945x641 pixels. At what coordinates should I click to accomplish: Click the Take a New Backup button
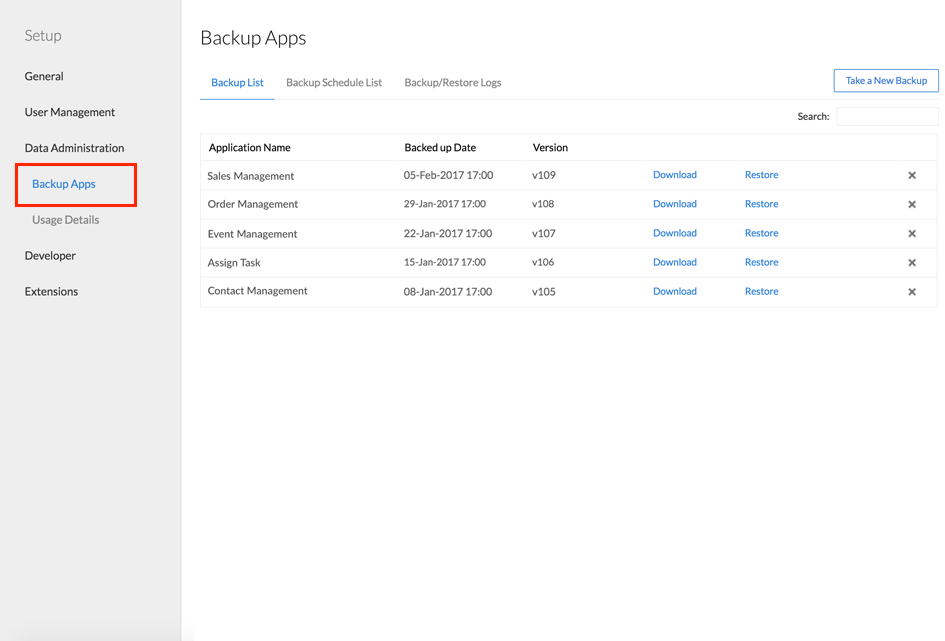pos(885,81)
